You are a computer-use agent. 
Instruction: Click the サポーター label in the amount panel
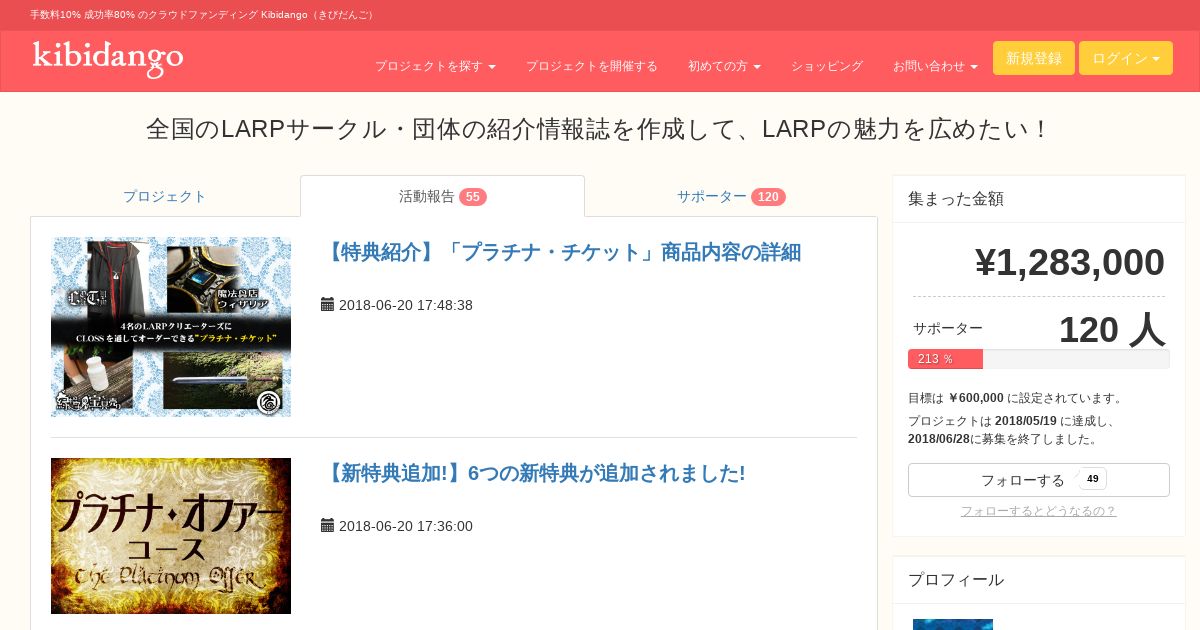pyautogui.click(x=948, y=328)
